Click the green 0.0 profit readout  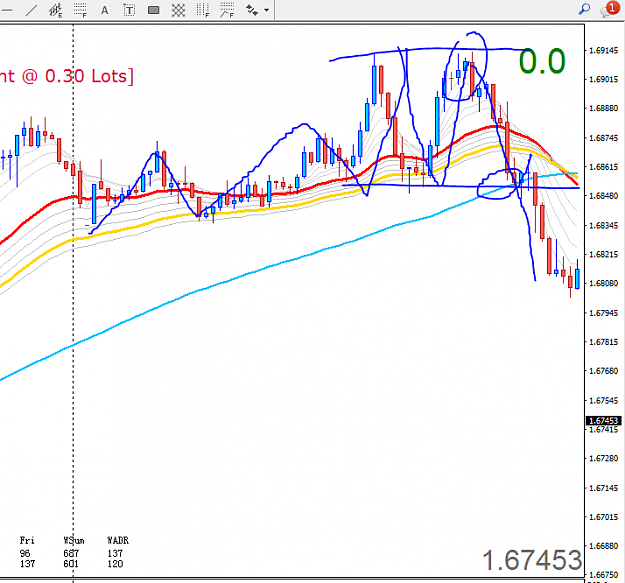pos(542,61)
